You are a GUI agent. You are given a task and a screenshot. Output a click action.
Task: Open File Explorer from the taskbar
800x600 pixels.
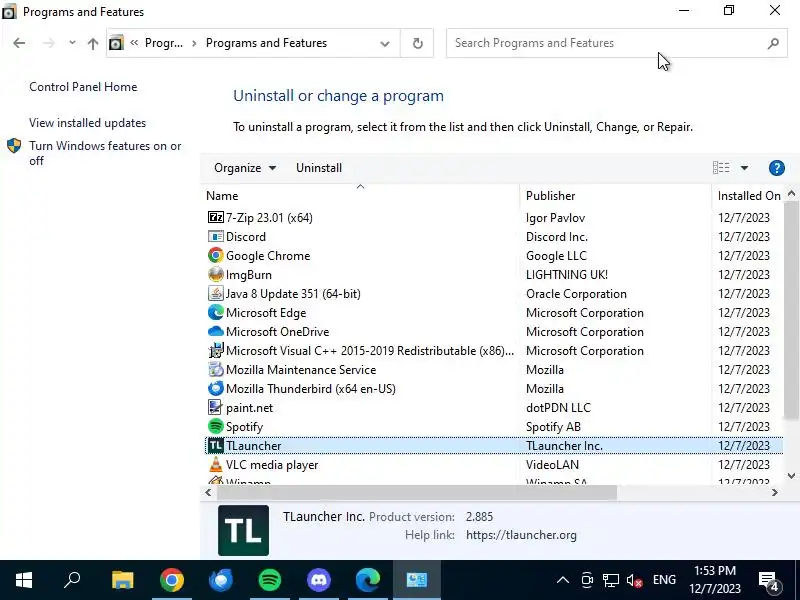(x=122, y=580)
